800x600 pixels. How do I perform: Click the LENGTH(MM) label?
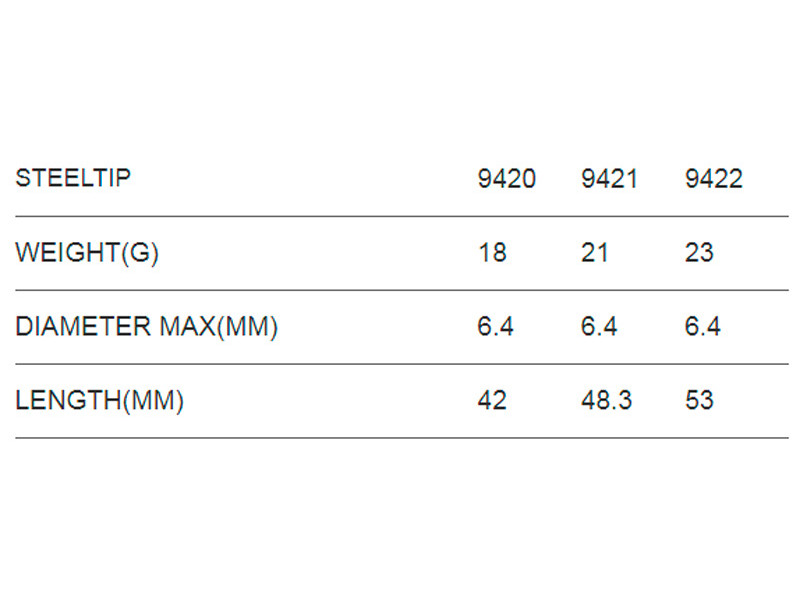click(99, 401)
